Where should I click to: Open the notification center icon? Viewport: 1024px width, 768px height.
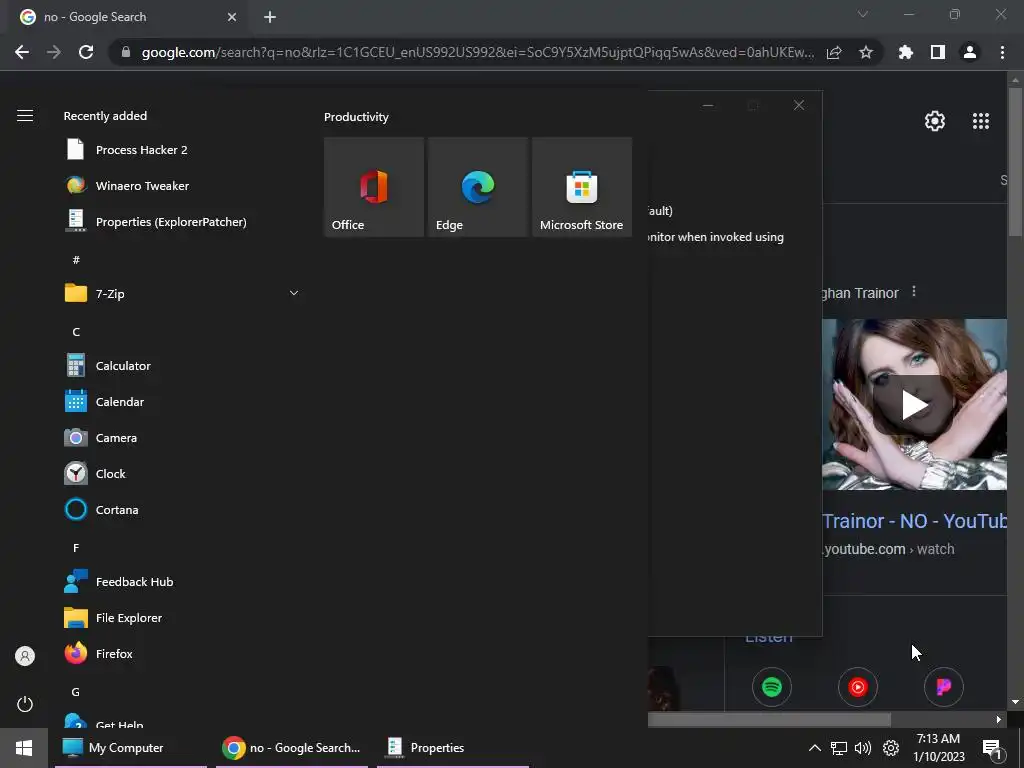pos(991,748)
